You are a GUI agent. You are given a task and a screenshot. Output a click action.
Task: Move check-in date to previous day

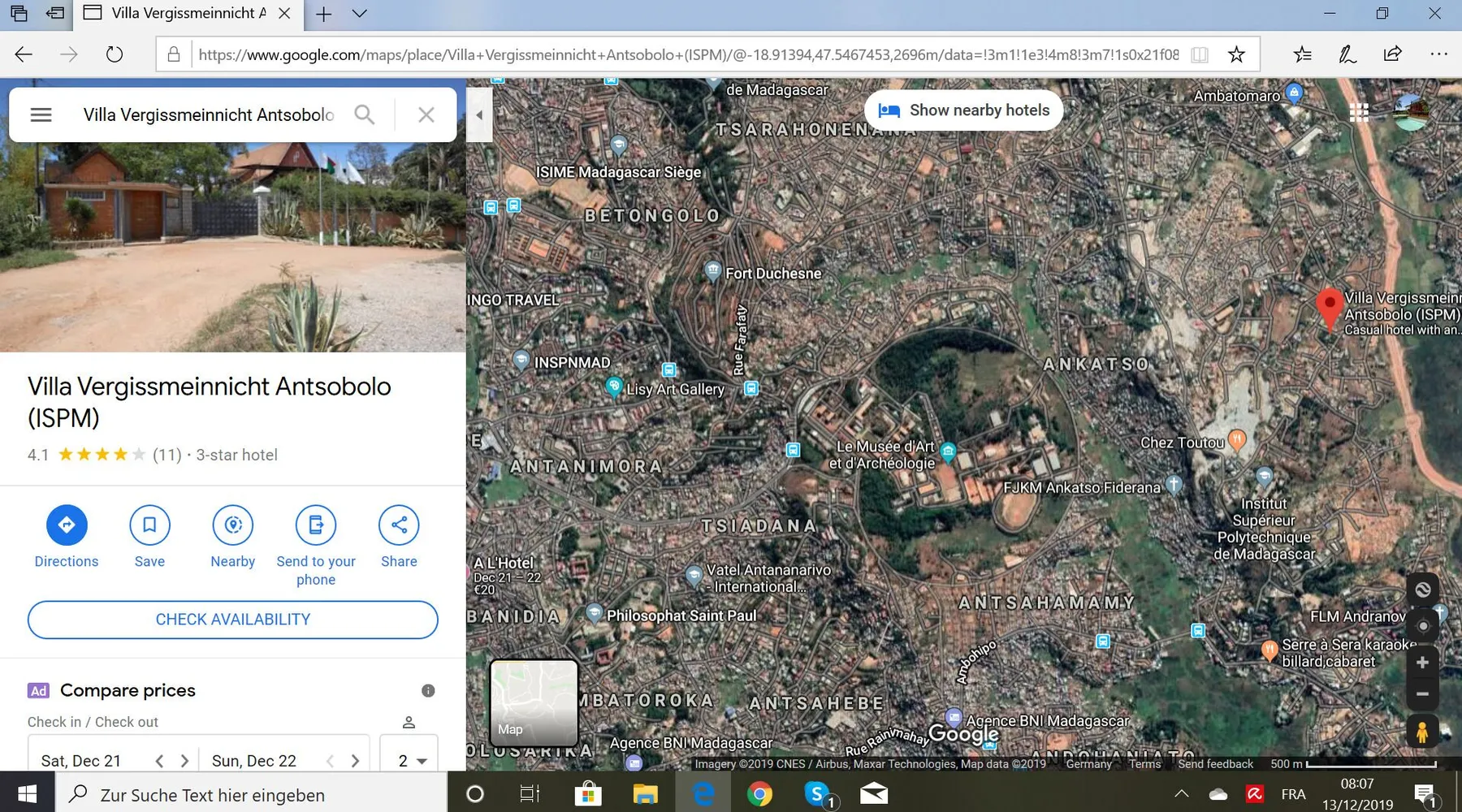tap(159, 761)
